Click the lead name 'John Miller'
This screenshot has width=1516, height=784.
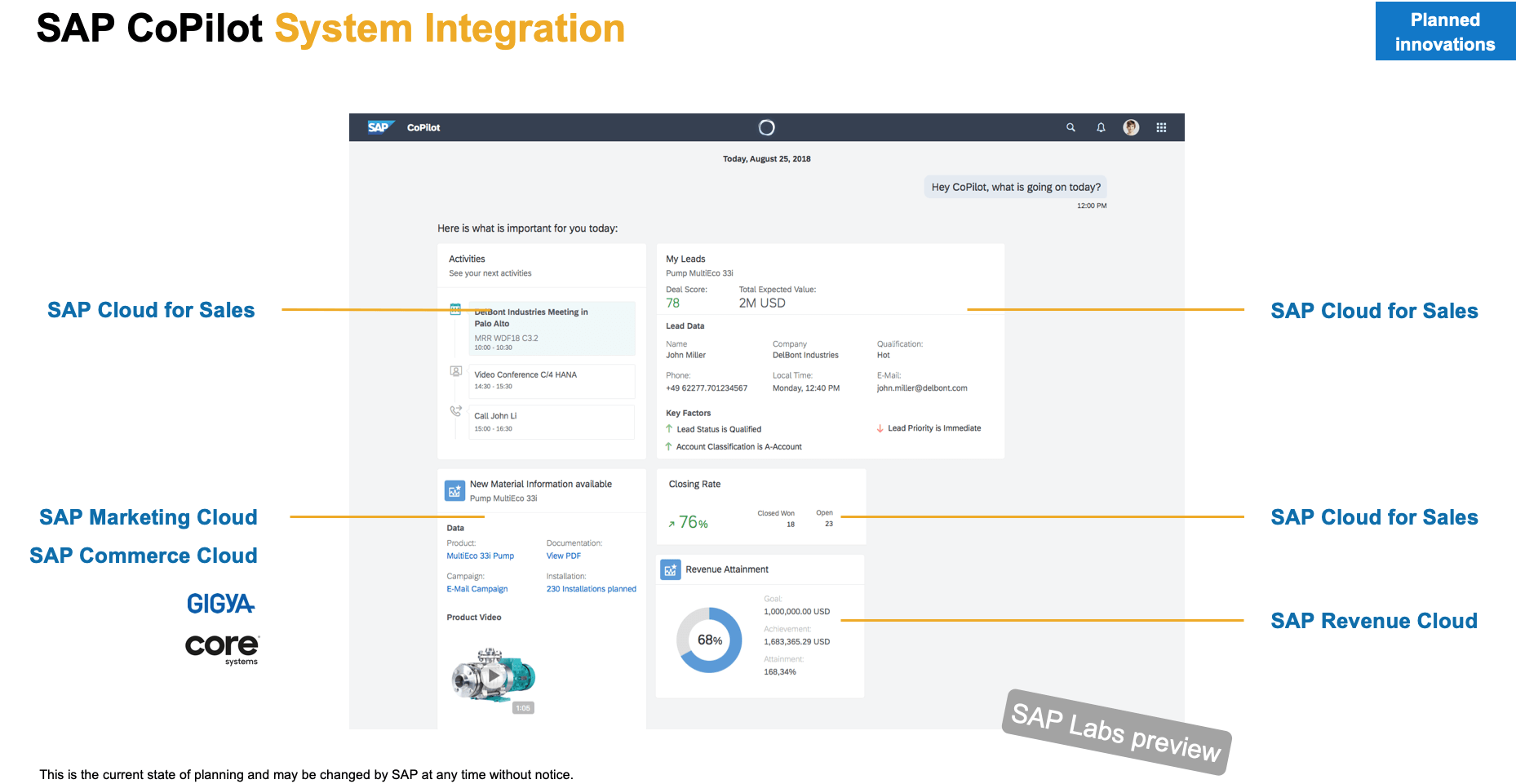pyautogui.click(x=685, y=356)
